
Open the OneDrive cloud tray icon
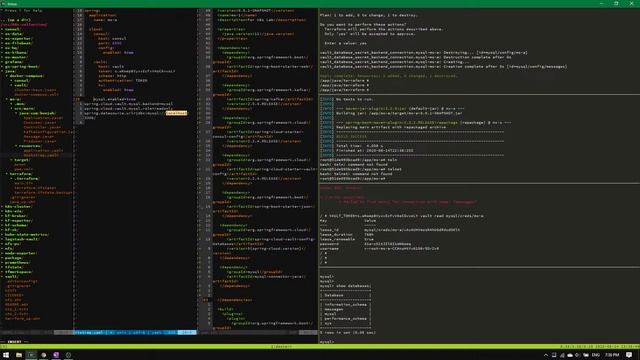click(570, 355)
